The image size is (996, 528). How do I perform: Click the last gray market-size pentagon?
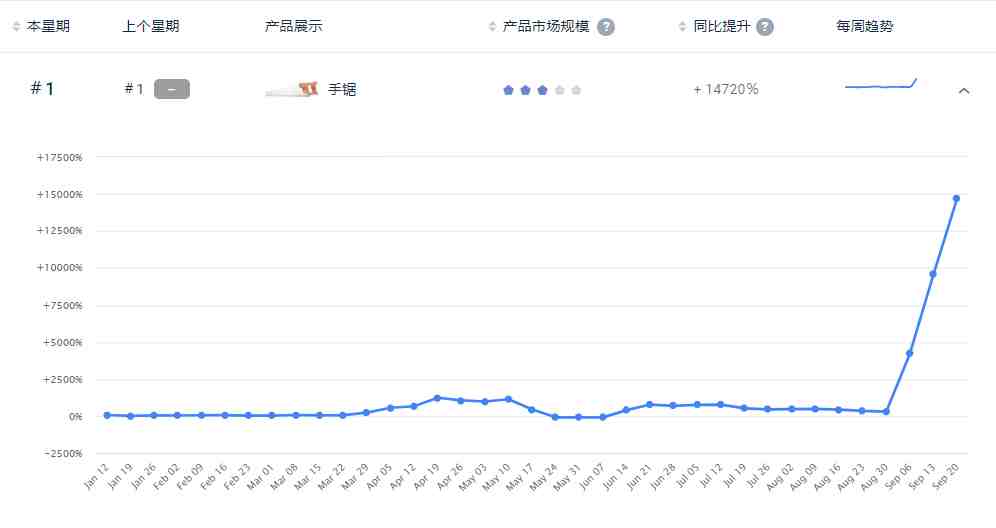click(576, 90)
